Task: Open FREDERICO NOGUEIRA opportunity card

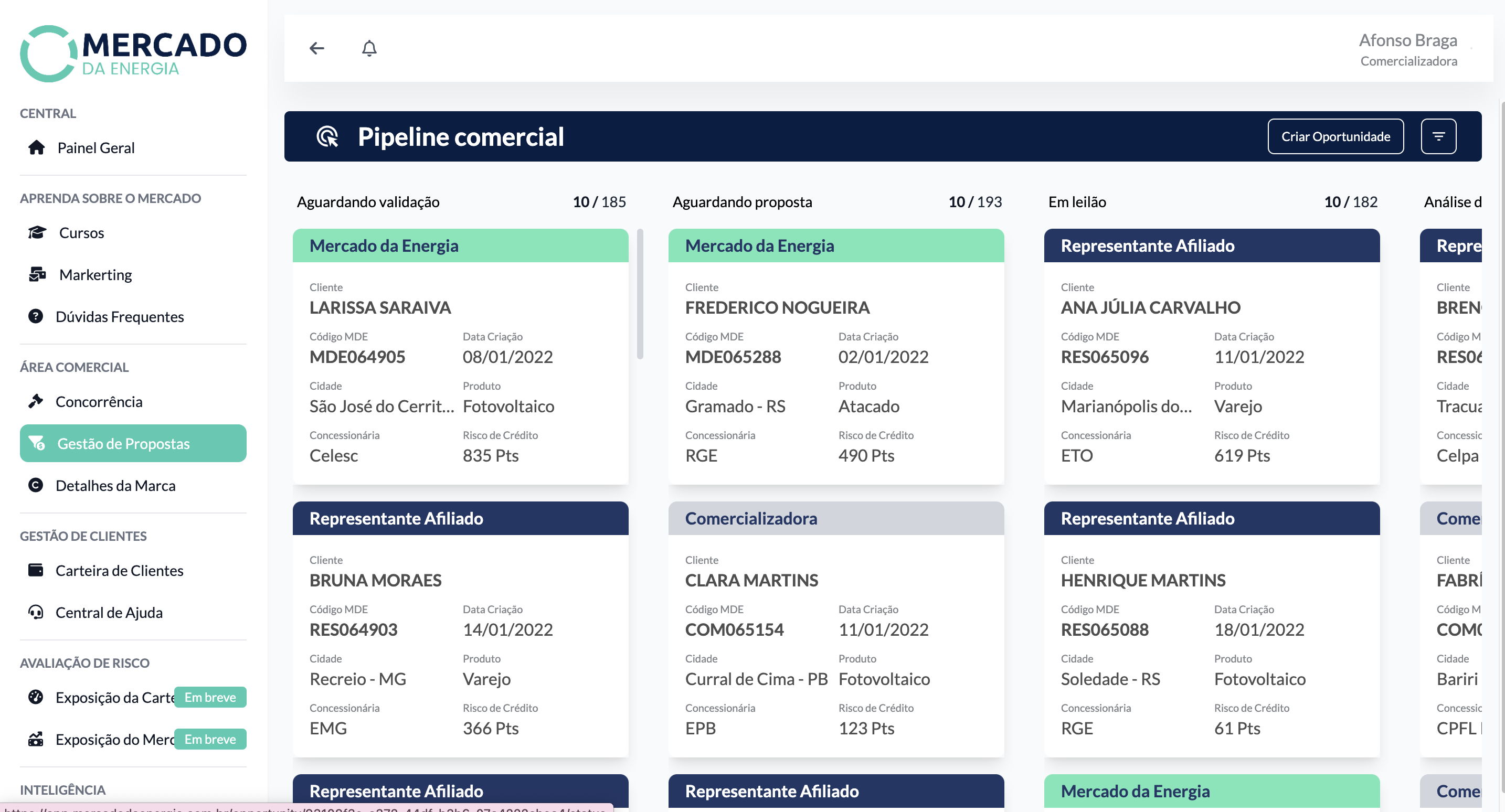Action: pos(836,356)
